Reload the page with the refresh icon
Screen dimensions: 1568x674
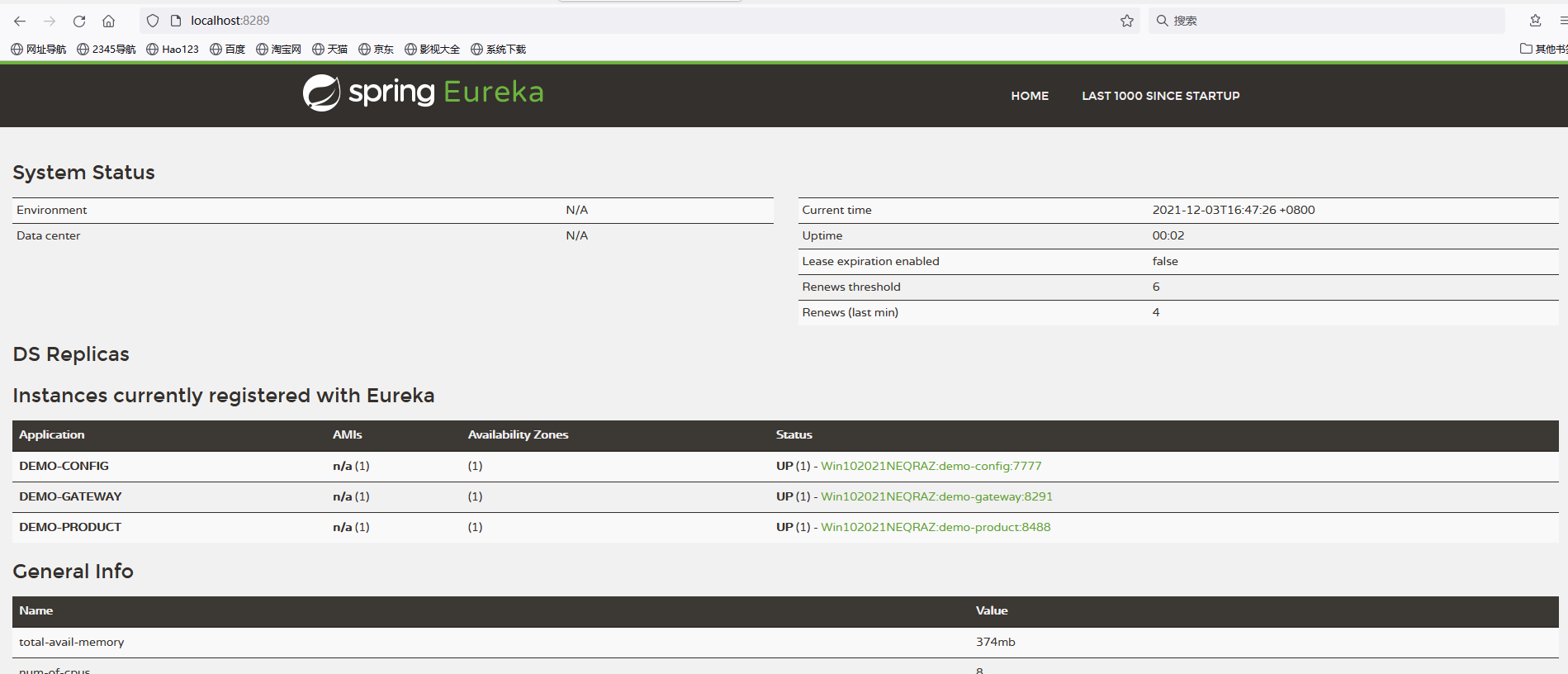pos(79,21)
